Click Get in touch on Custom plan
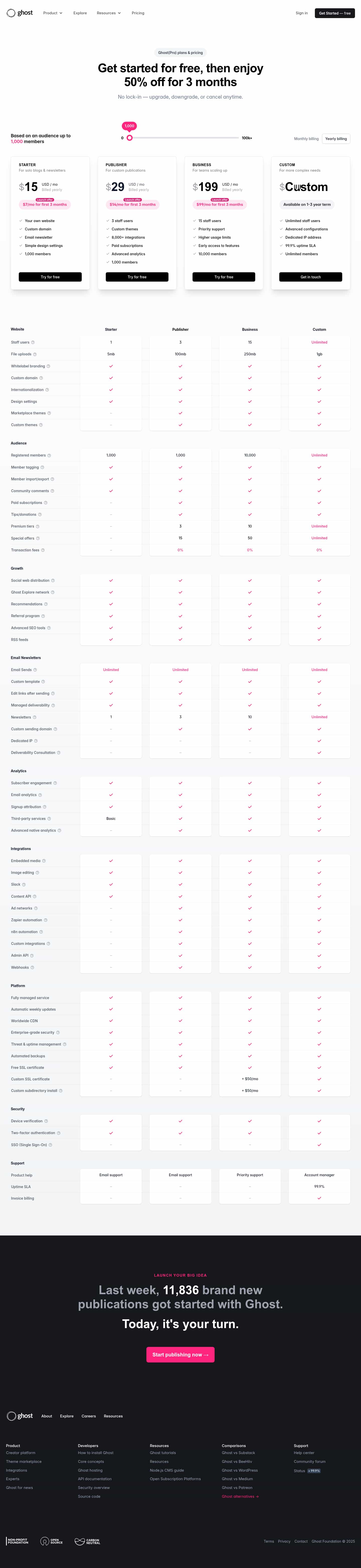 point(311,277)
